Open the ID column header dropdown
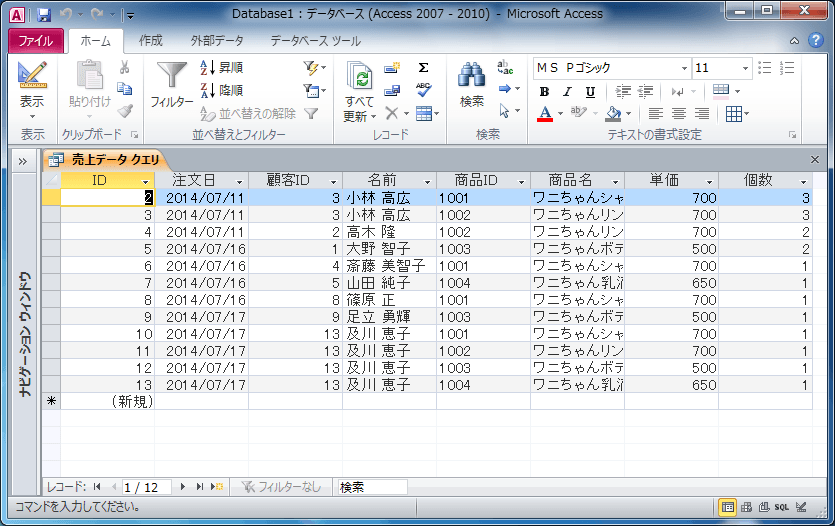835x526 pixels. [x=145, y=182]
